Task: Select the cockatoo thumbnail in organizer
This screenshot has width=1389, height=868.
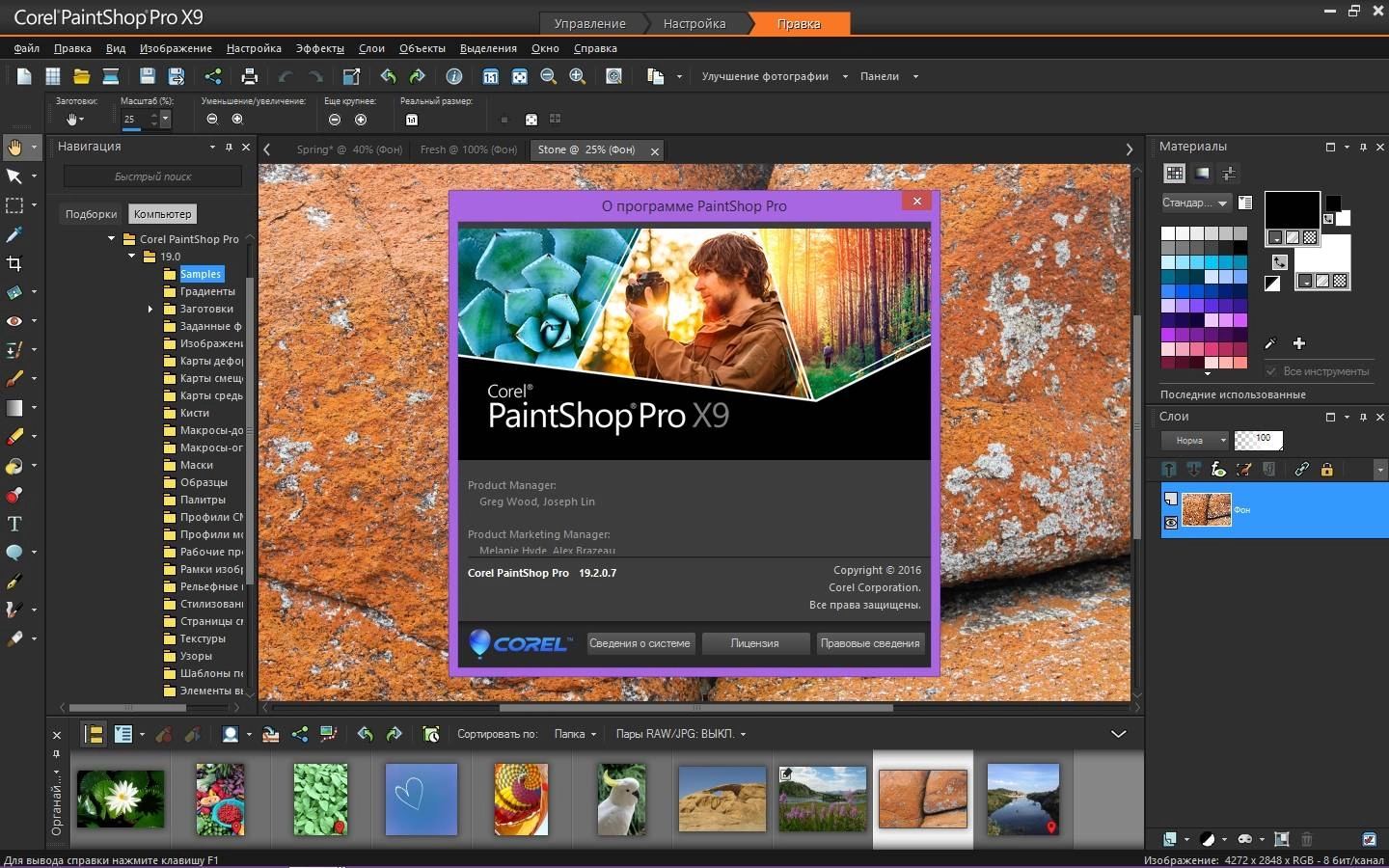Action: click(621, 799)
